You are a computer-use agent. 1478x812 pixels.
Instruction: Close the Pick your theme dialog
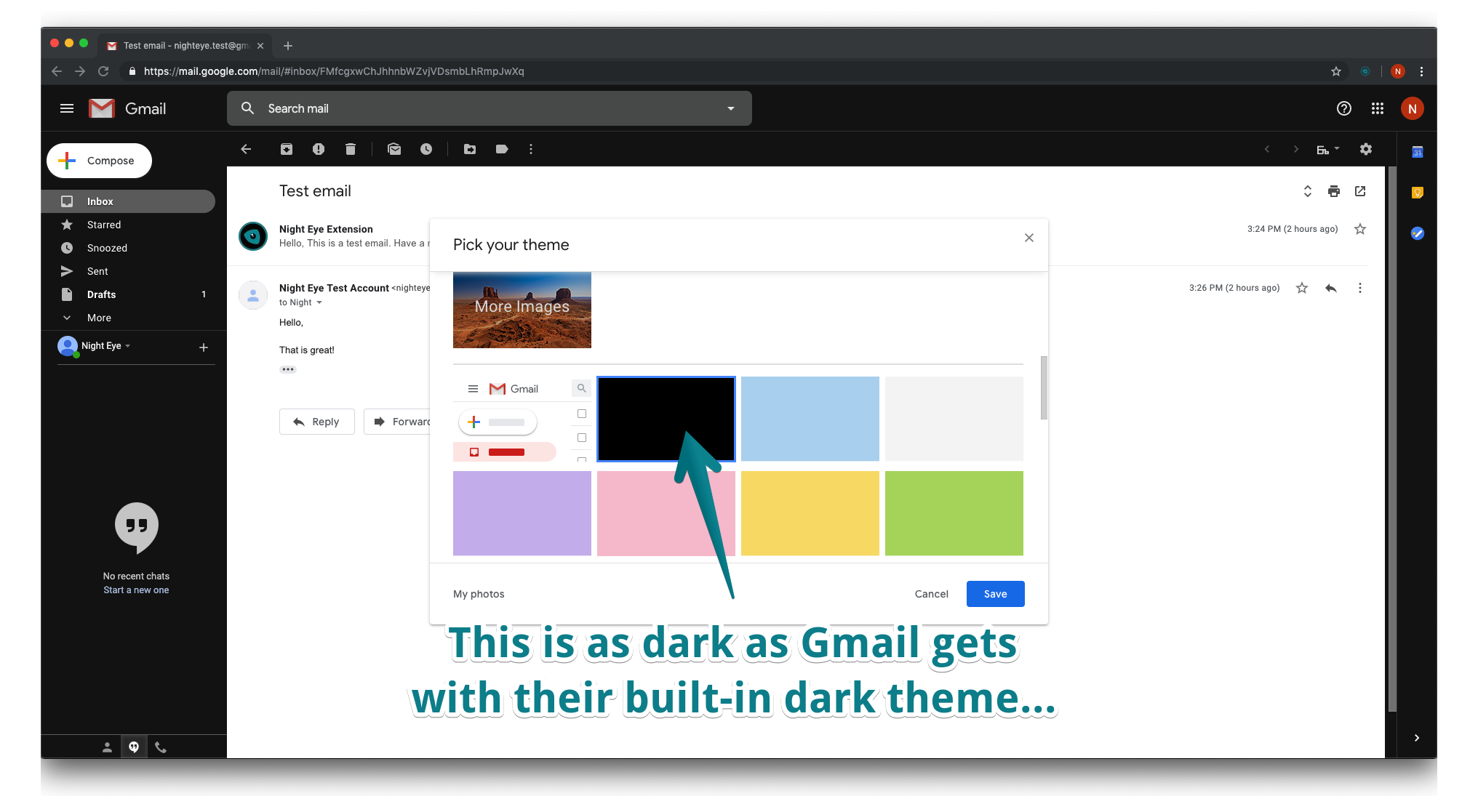[x=1029, y=238]
